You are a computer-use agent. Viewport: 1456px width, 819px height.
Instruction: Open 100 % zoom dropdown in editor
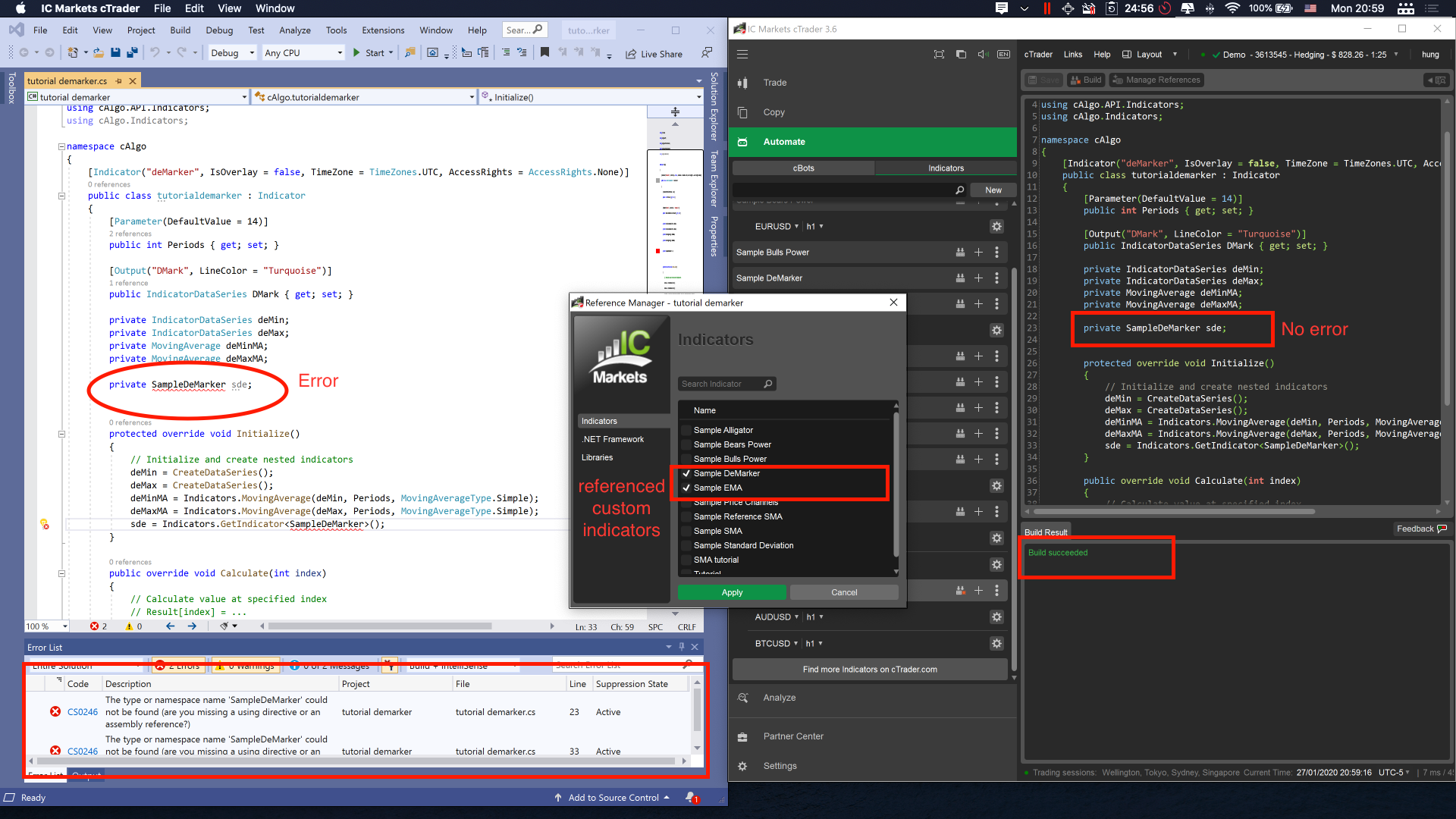47,626
